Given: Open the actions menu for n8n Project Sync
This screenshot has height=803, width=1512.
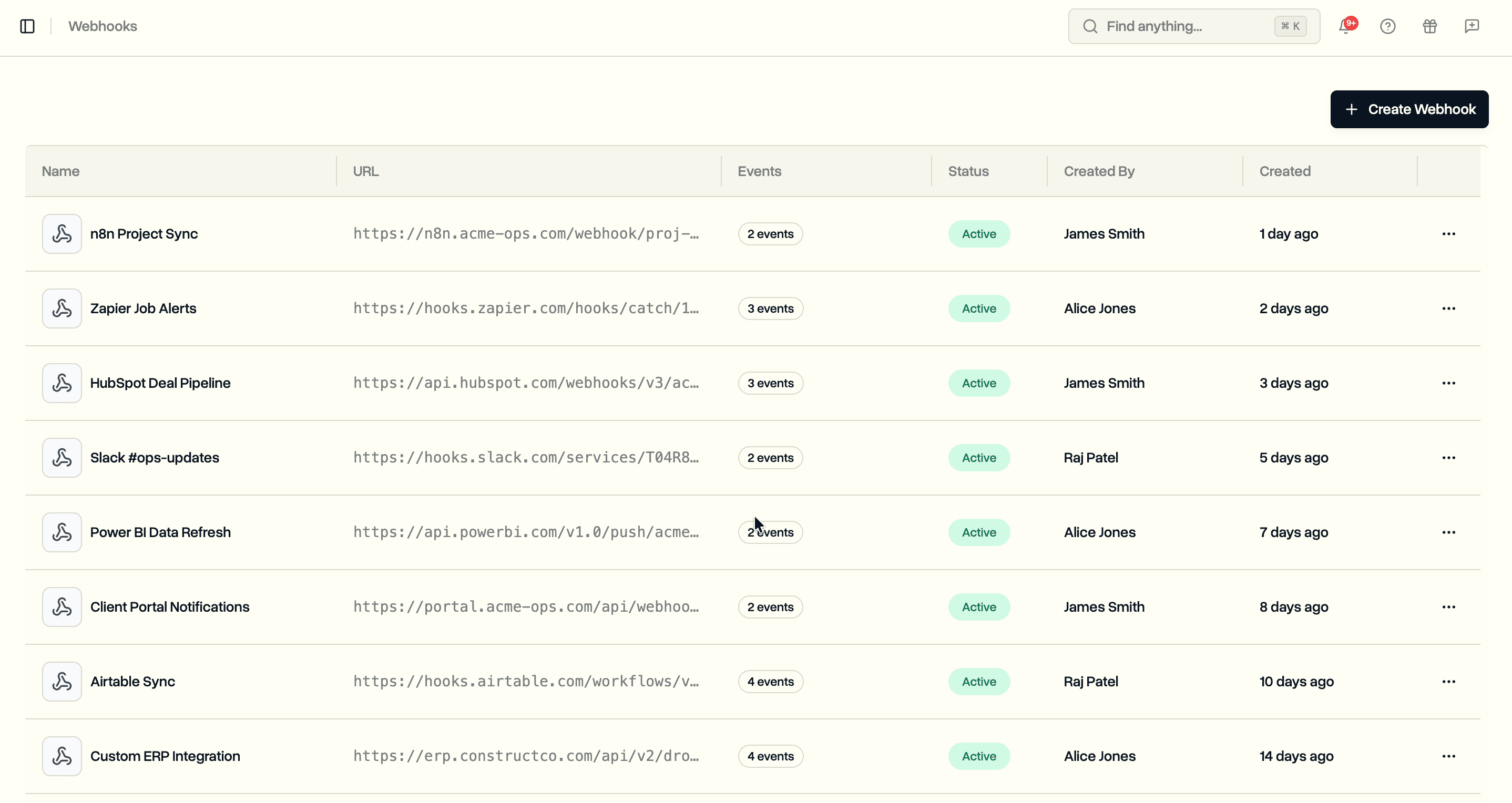Looking at the screenshot, I should (1448, 233).
